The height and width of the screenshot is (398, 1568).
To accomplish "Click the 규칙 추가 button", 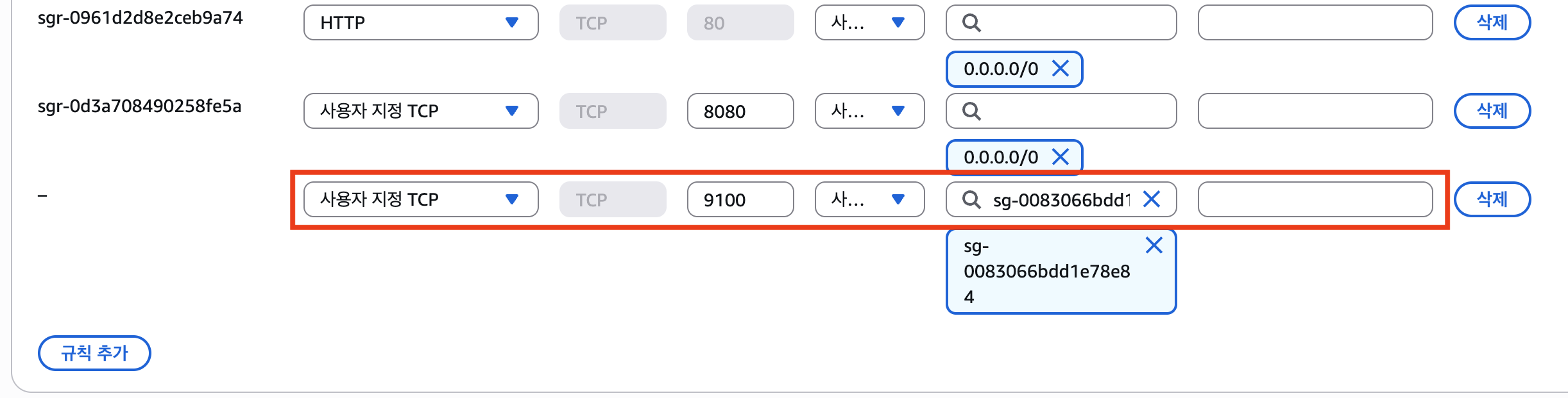I will (94, 353).
